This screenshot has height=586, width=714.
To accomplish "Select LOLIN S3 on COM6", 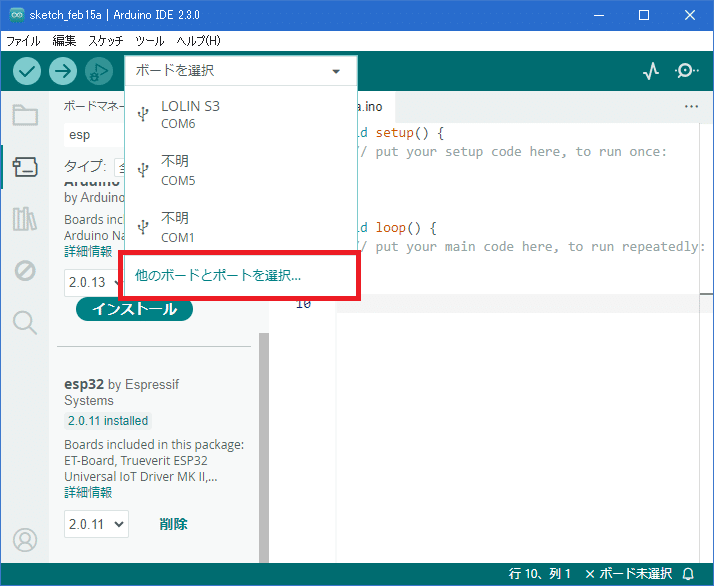I will coord(241,114).
